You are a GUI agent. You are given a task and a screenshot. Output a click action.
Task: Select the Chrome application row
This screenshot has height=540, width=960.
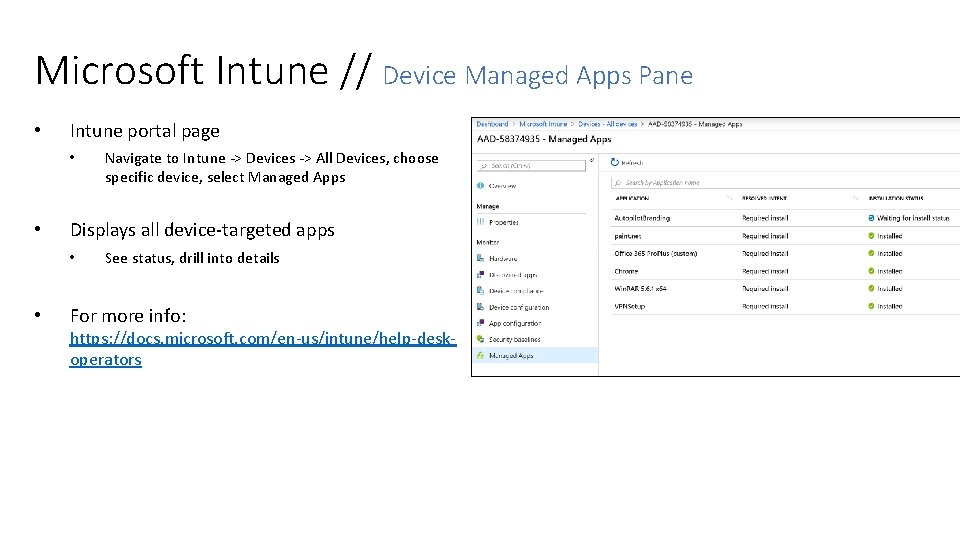[785, 271]
